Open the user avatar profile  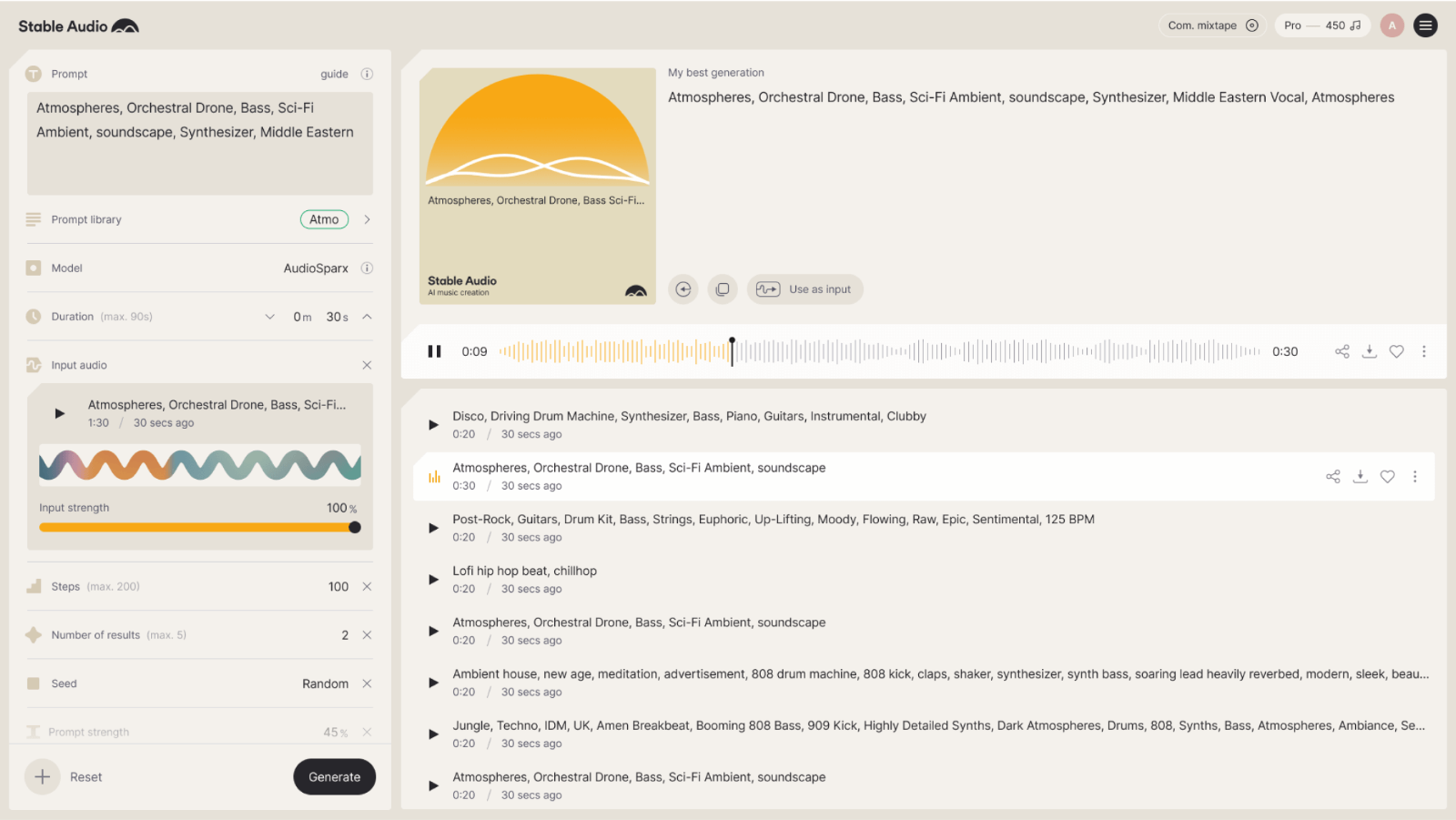pos(1391,25)
